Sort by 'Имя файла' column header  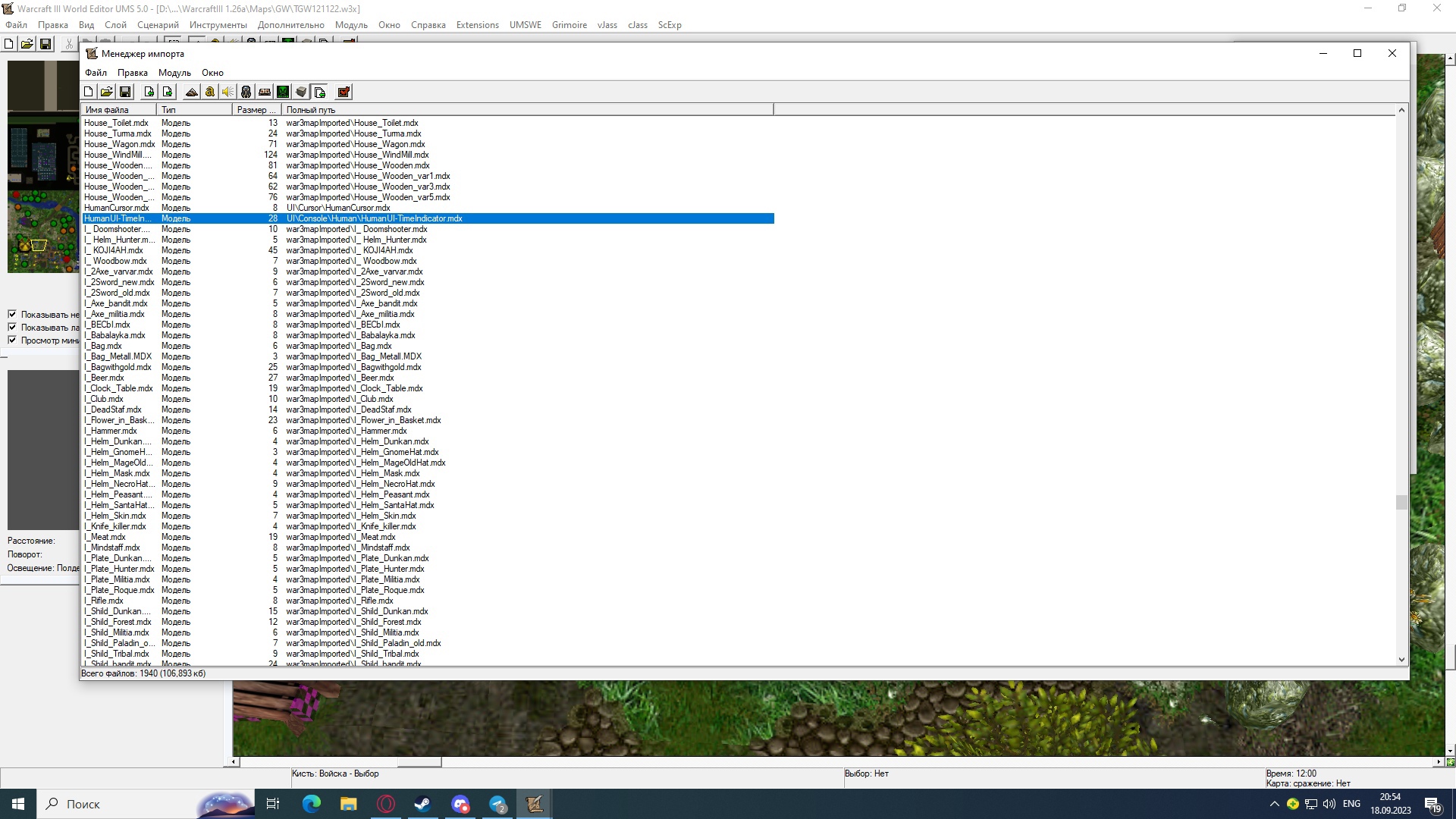[x=119, y=110]
